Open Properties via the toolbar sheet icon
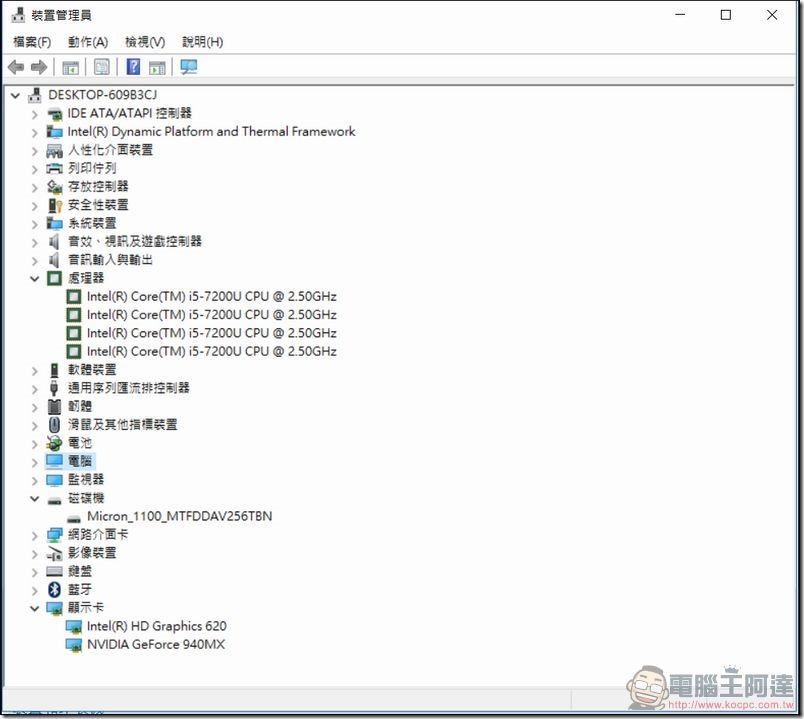804x719 pixels. pyautogui.click(x=102, y=67)
